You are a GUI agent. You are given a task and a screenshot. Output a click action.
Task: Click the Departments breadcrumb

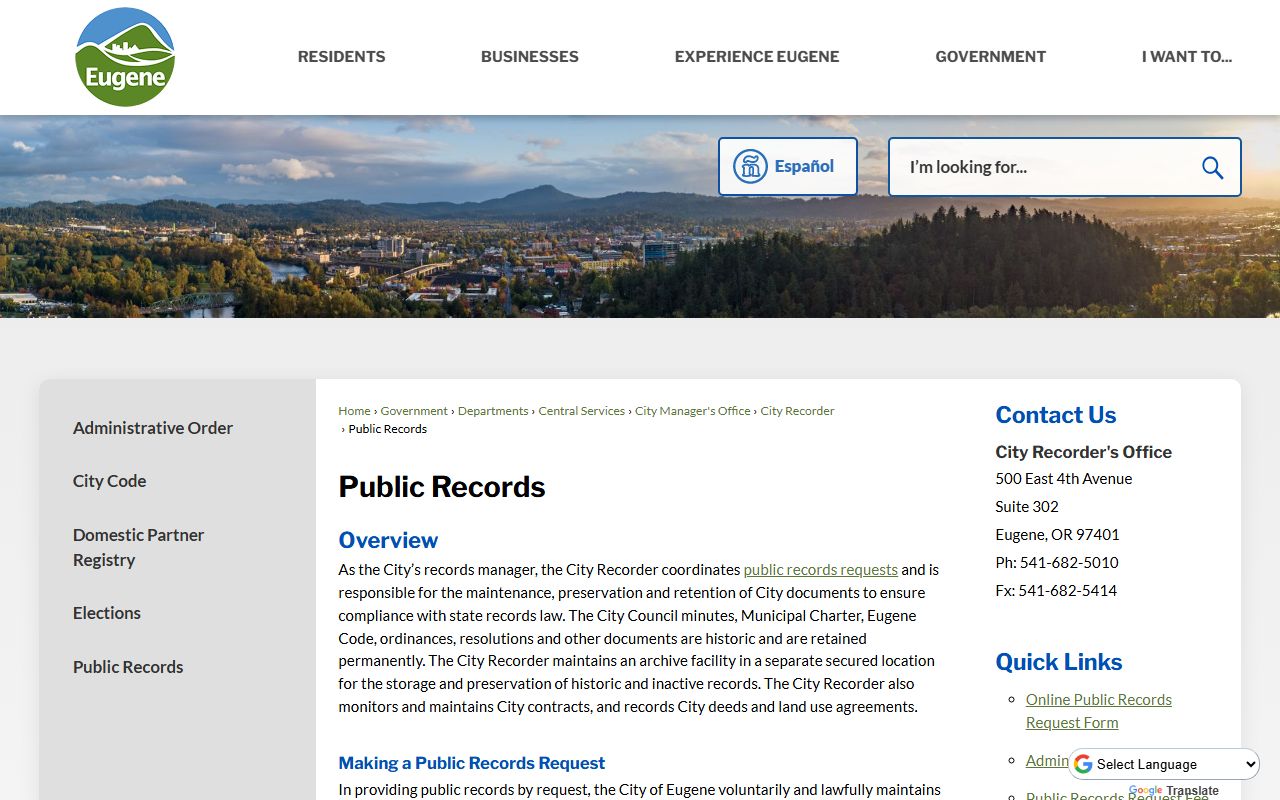coord(493,411)
